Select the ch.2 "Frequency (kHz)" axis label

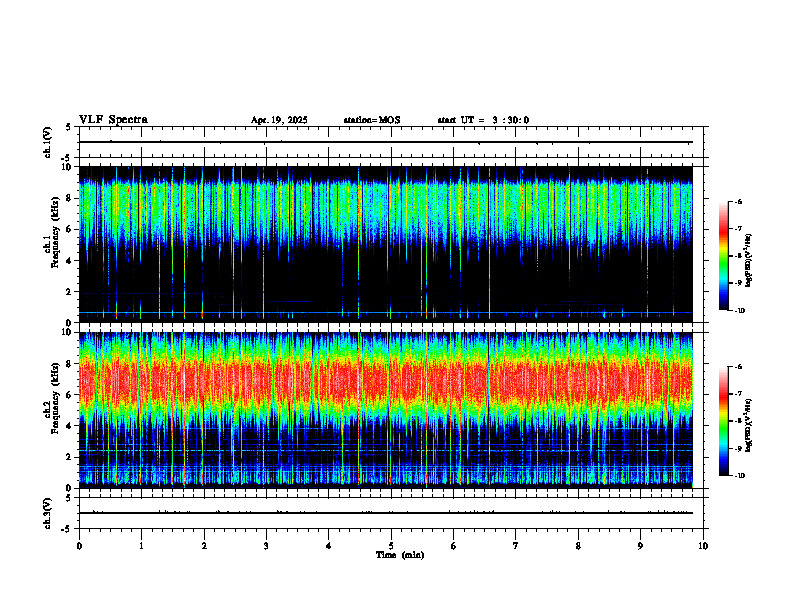[55, 398]
